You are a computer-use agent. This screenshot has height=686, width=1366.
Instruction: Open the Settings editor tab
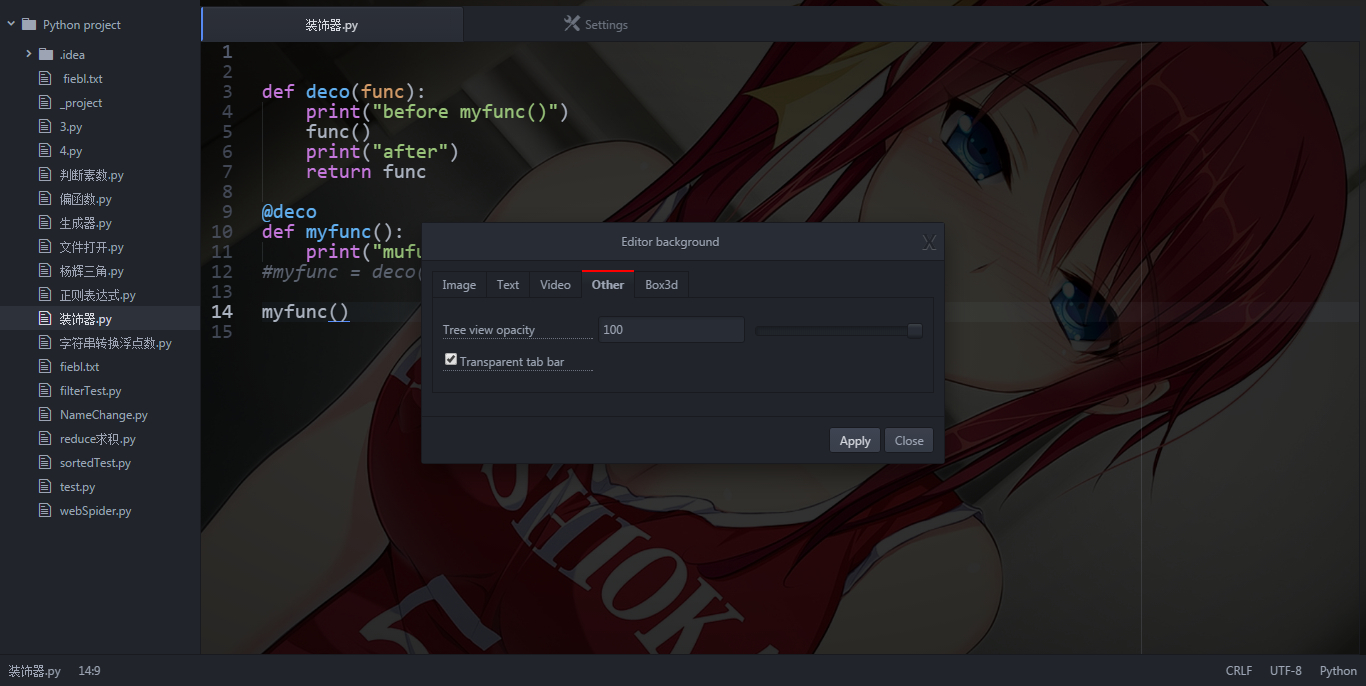click(x=595, y=24)
